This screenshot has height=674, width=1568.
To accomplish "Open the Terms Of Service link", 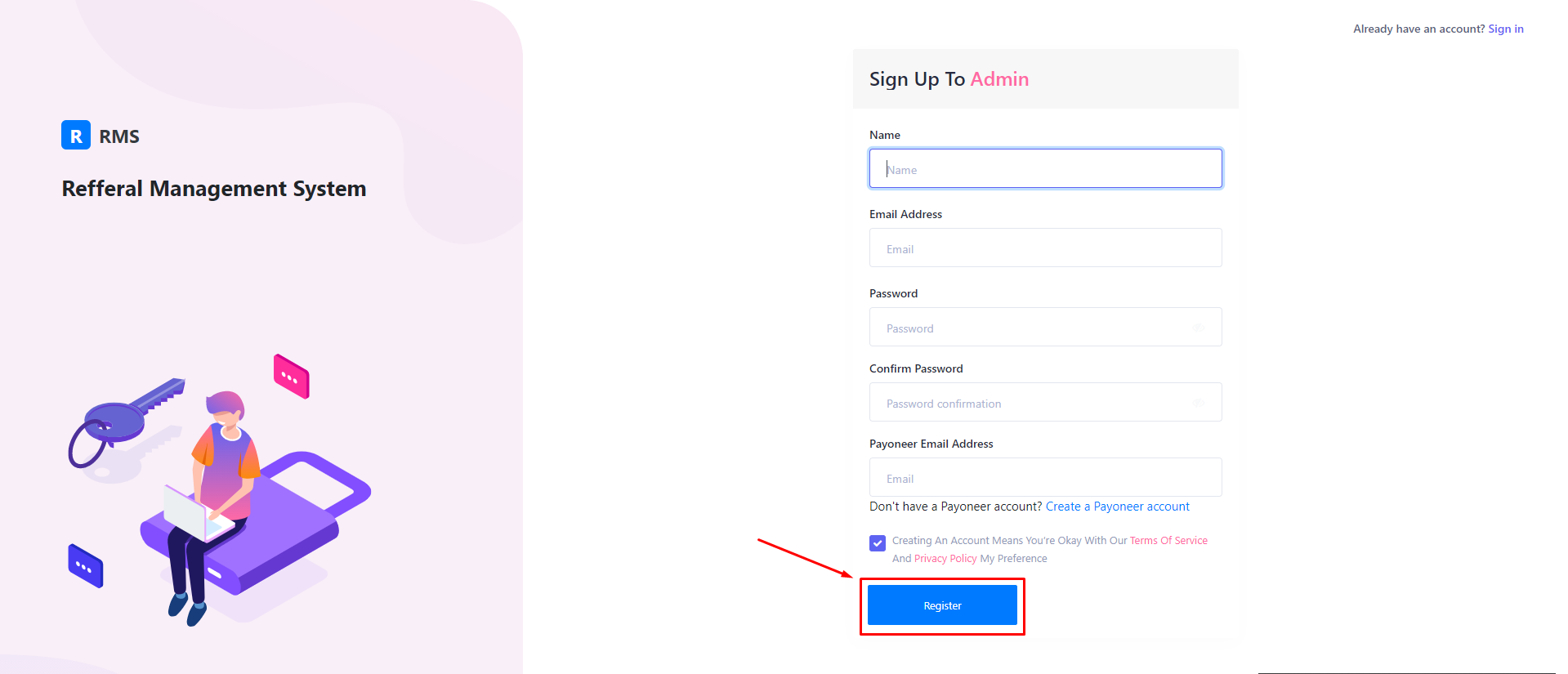I will [1168, 541].
